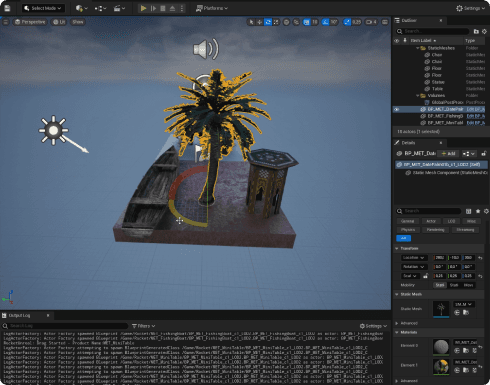490x385 pixels.
Task: Click the Eject button in play controls
Action: tap(172, 8)
